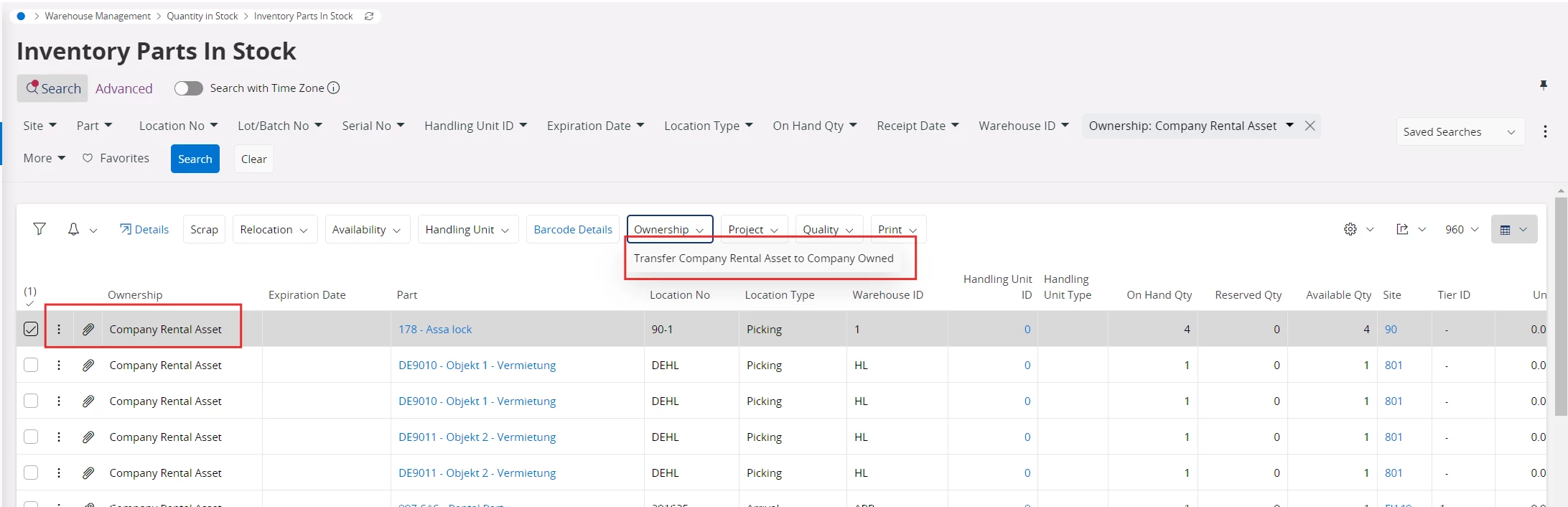Refresh page via breadcrumb reload icon
1568x507 pixels.
tap(369, 16)
